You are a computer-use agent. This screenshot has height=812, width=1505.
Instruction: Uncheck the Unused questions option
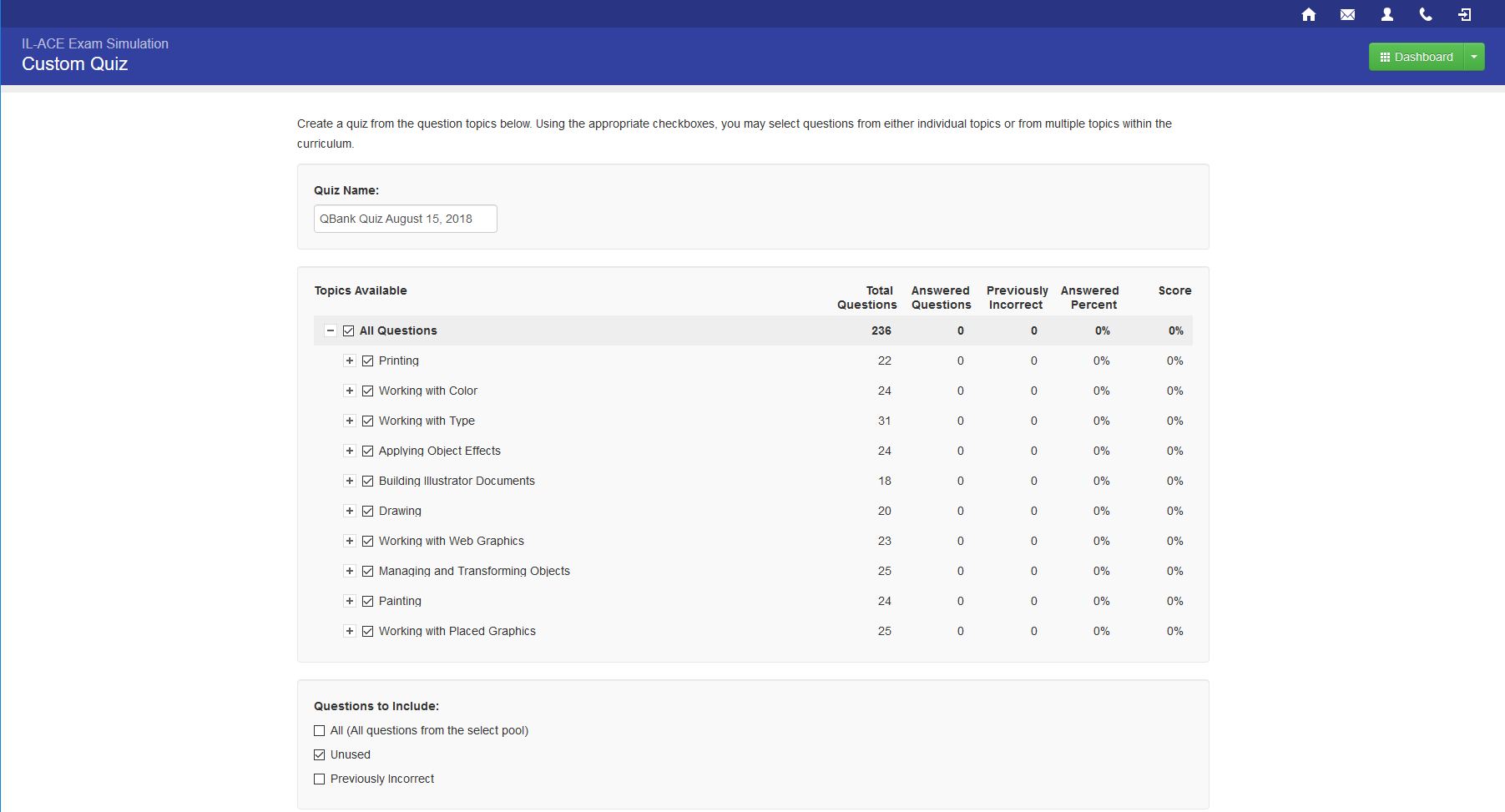(320, 754)
